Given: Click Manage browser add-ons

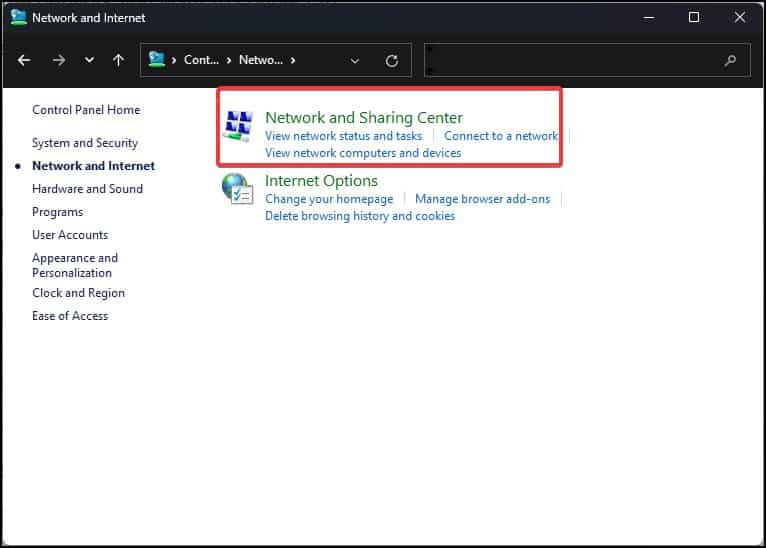Looking at the screenshot, I should click(483, 199).
